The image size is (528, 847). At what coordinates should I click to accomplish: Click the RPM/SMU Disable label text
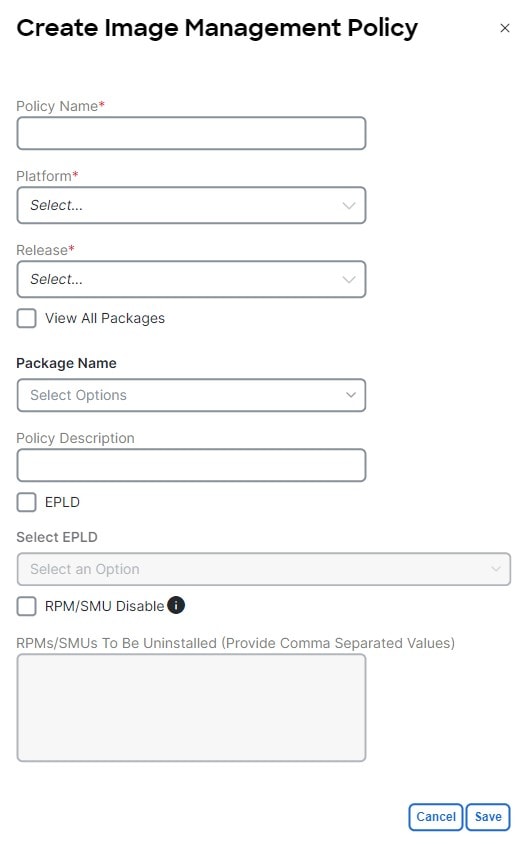click(x=104, y=606)
